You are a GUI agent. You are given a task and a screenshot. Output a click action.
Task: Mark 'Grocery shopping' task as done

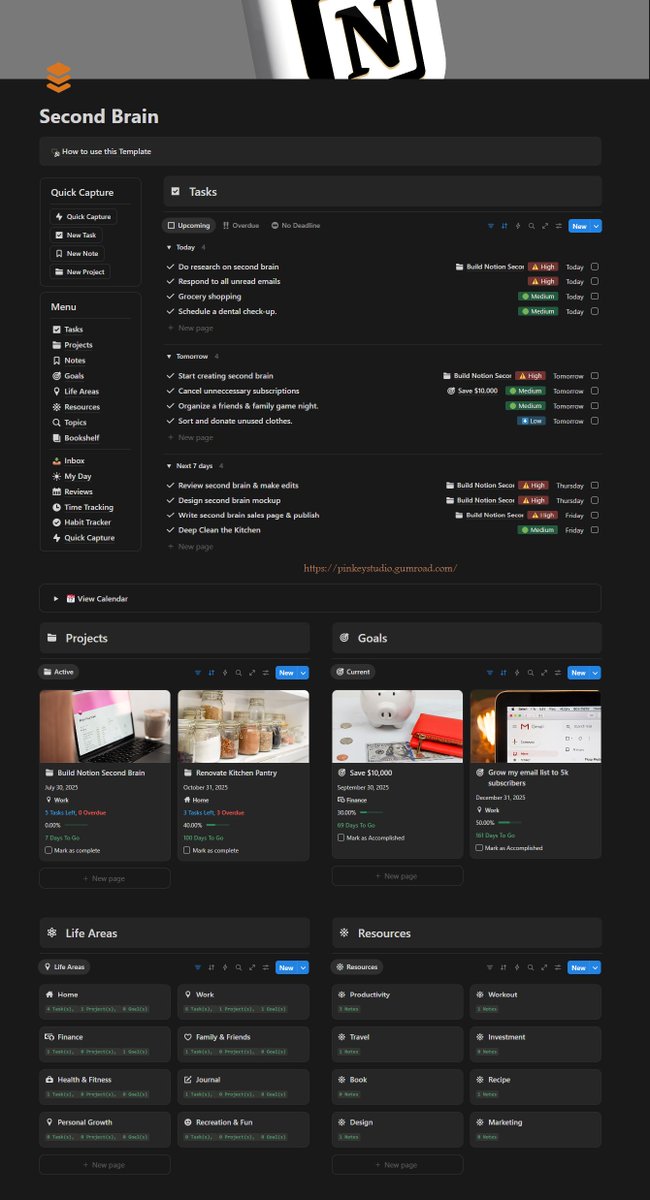click(595, 297)
